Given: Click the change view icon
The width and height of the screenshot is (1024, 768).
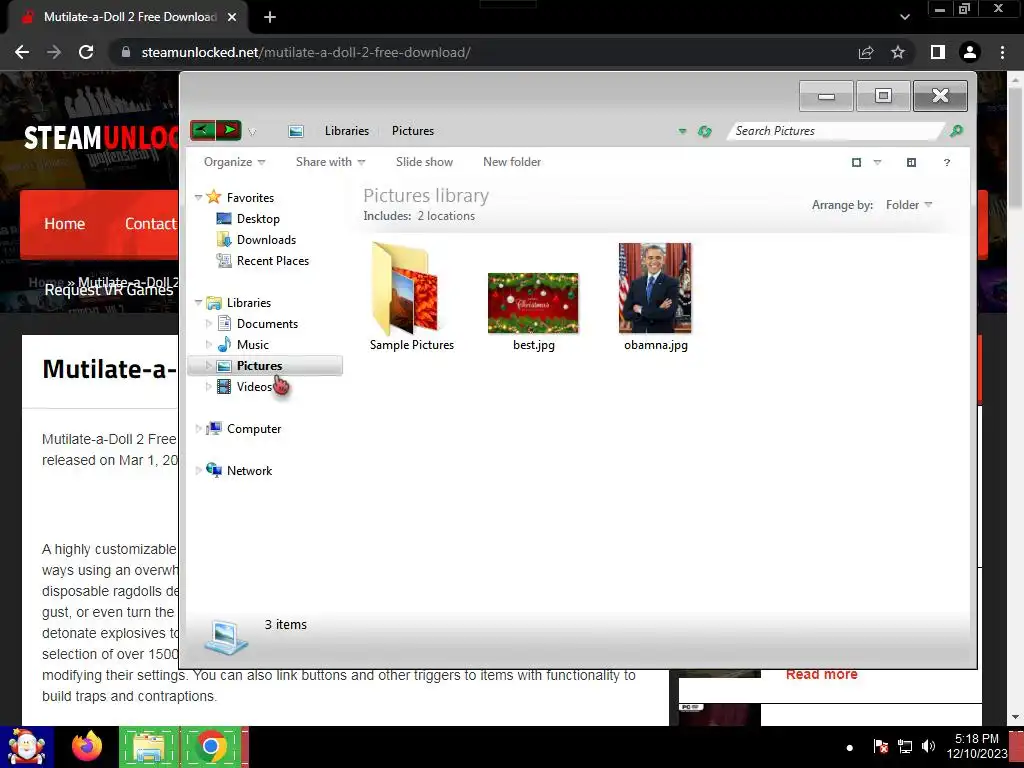Looking at the screenshot, I should pyautogui.click(x=856, y=163).
